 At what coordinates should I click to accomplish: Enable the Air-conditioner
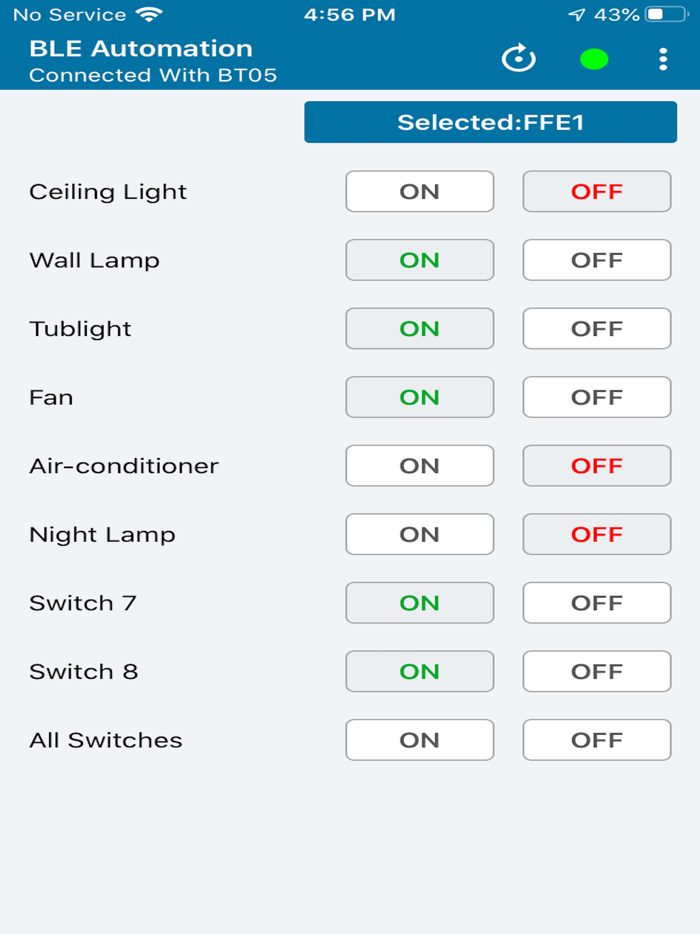click(419, 465)
